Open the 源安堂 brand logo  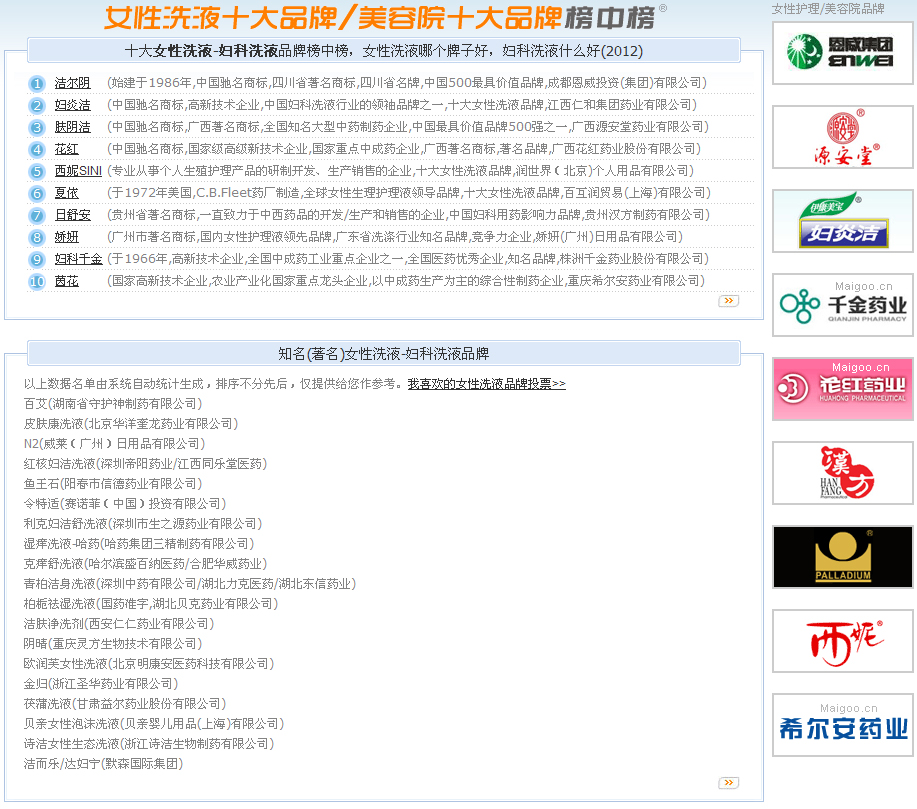click(843, 137)
